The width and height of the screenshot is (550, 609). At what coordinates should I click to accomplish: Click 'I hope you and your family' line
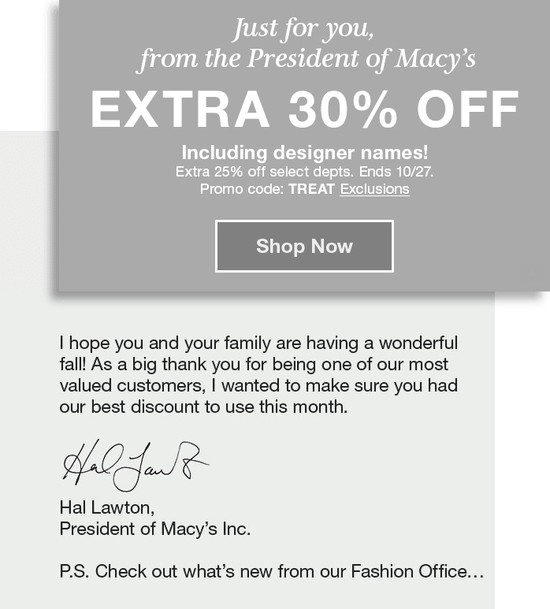click(x=259, y=343)
